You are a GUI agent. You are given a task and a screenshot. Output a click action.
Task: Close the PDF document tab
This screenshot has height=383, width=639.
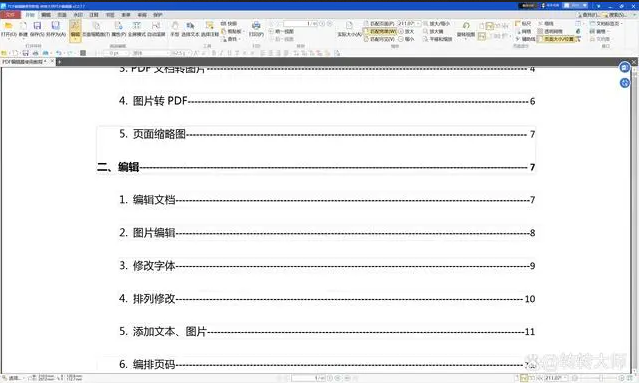coord(52,61)
